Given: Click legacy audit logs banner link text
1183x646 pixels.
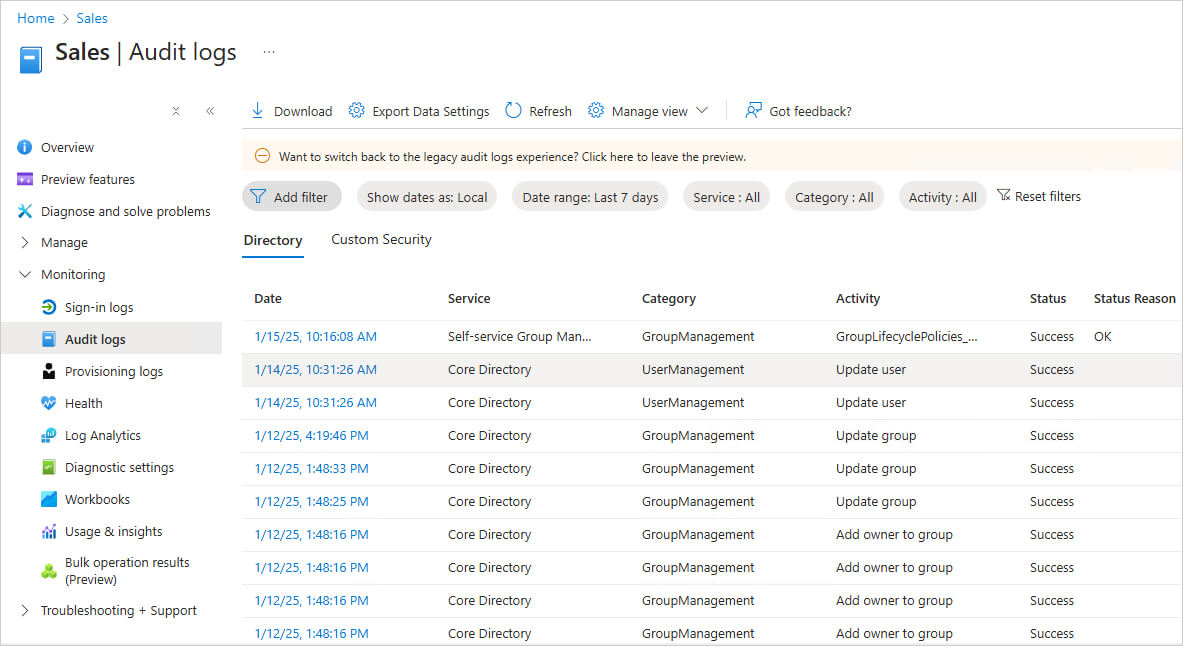Looking at the screenshot, I should 512,157.
